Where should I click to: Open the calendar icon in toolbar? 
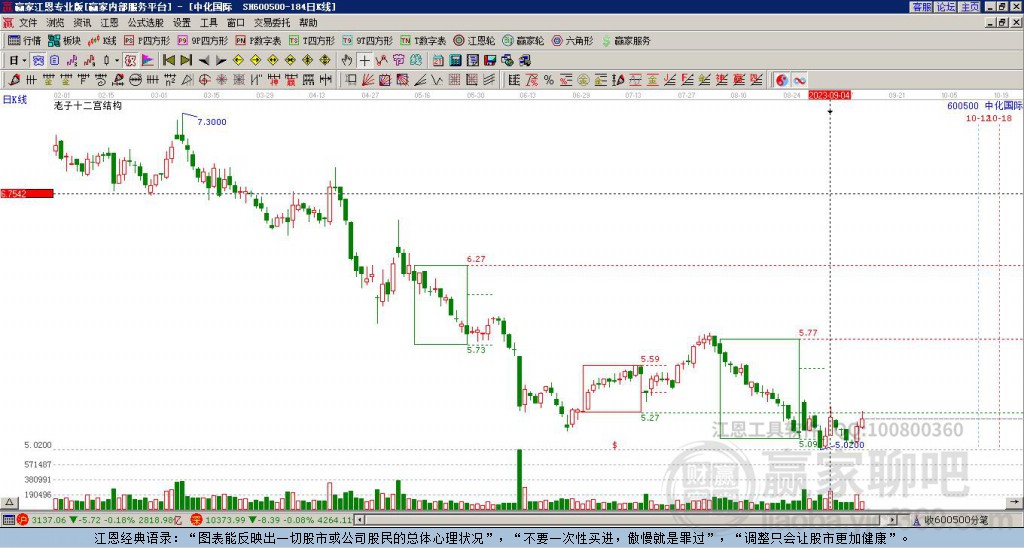tap(438, 60)
